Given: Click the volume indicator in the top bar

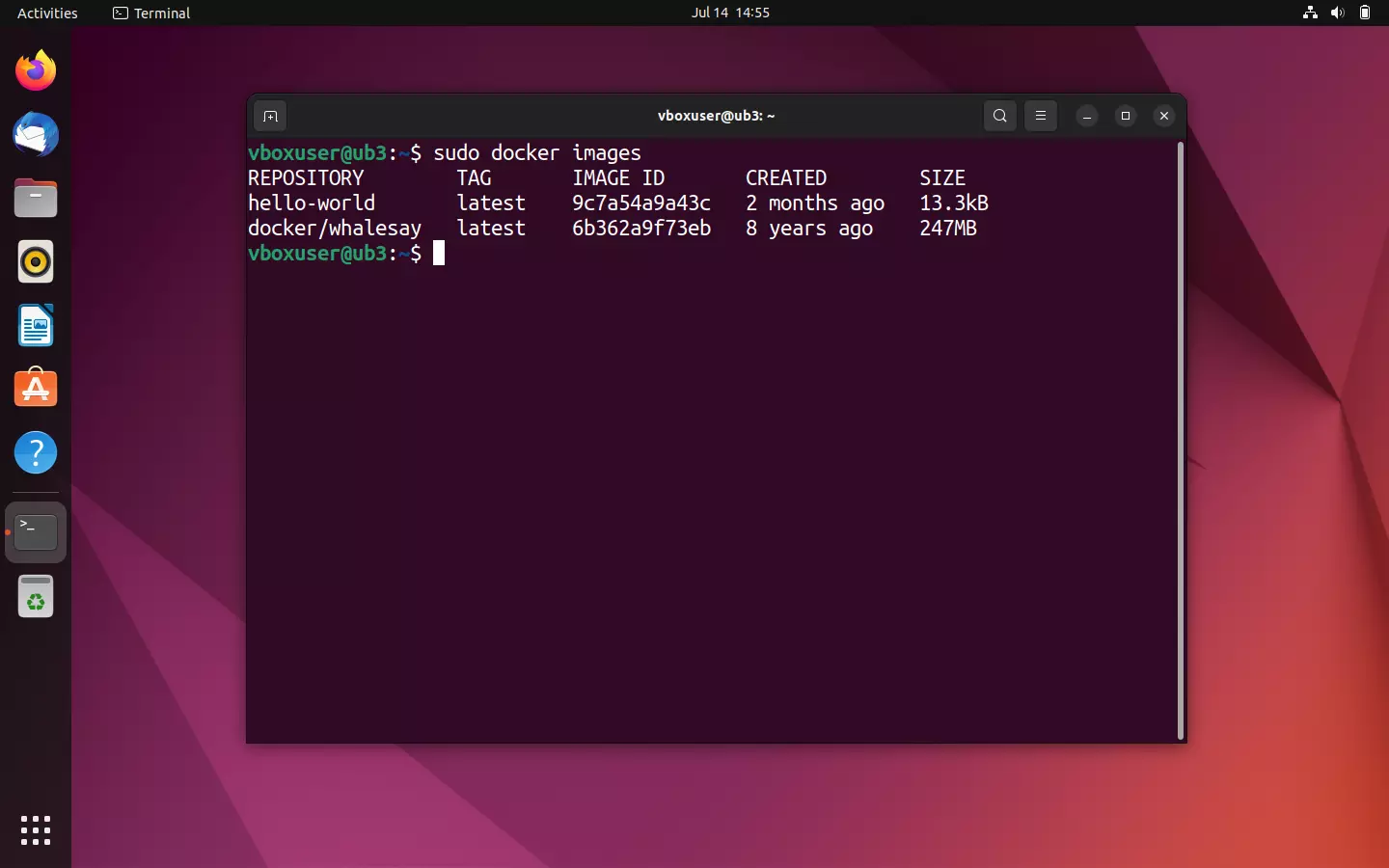Looking at the screenshot, I should (1337, 13).
